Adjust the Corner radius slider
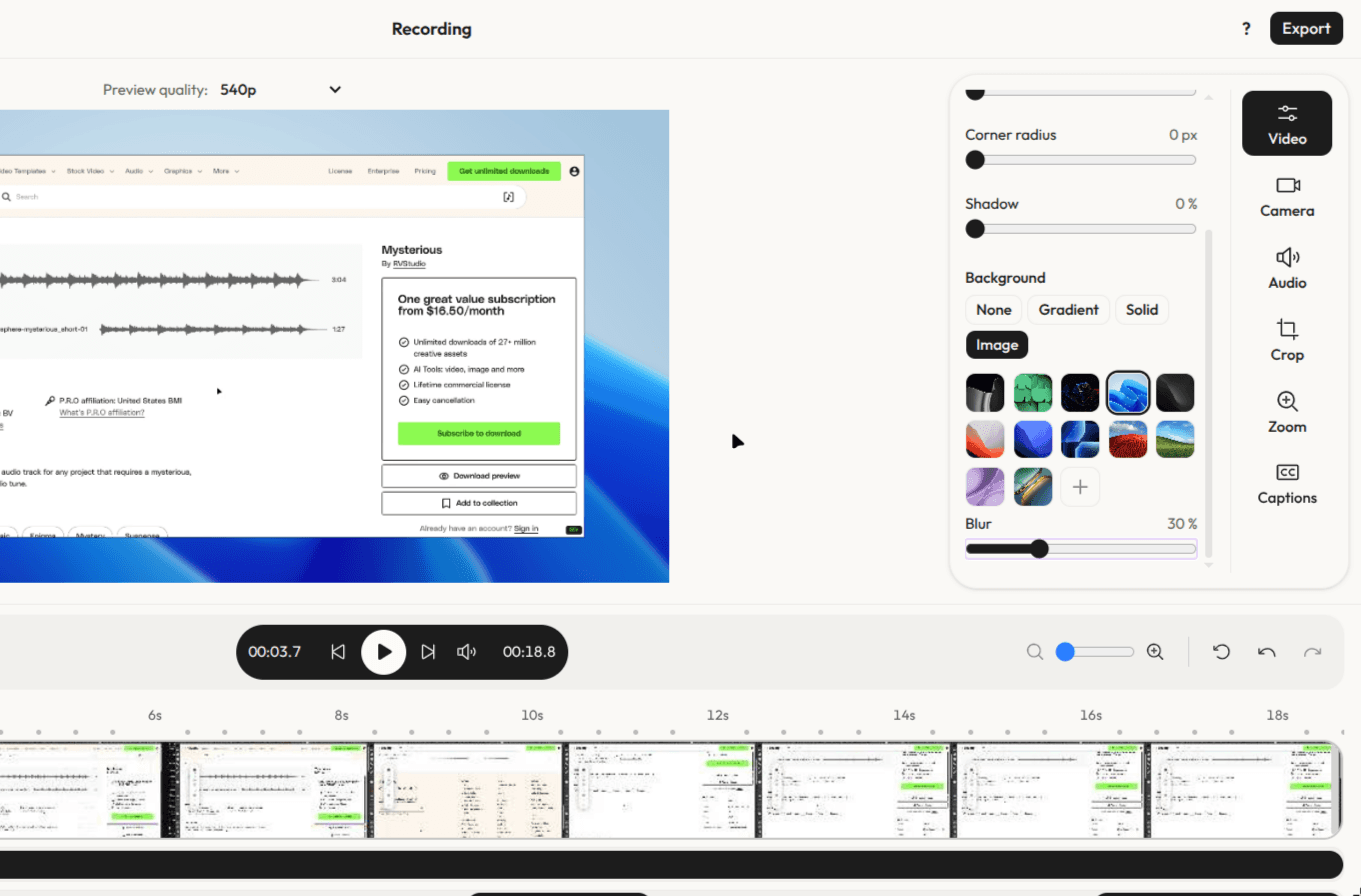 [1080, 160]
